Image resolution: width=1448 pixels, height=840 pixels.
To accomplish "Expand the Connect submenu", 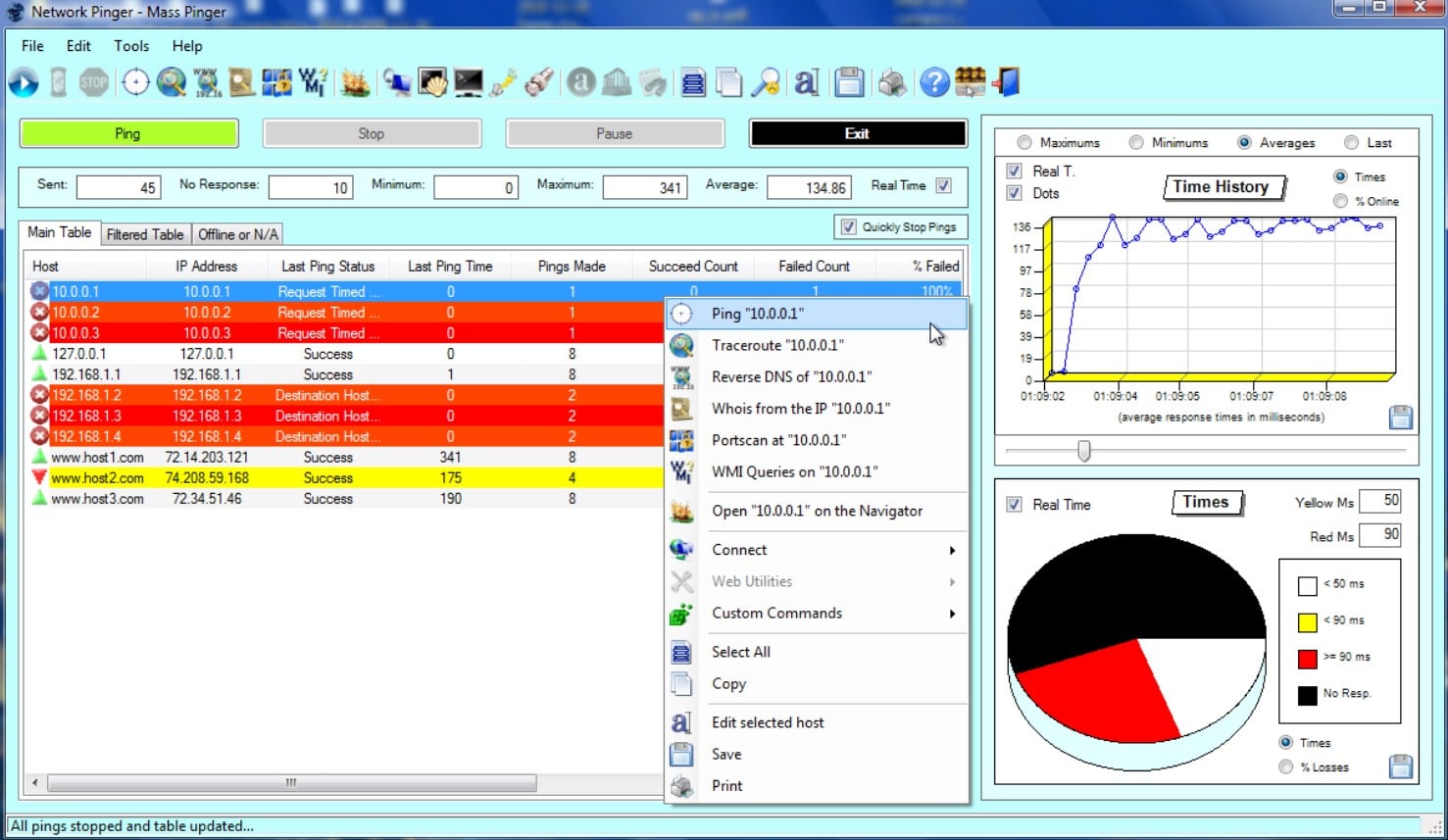I will [x=817, y=550].
